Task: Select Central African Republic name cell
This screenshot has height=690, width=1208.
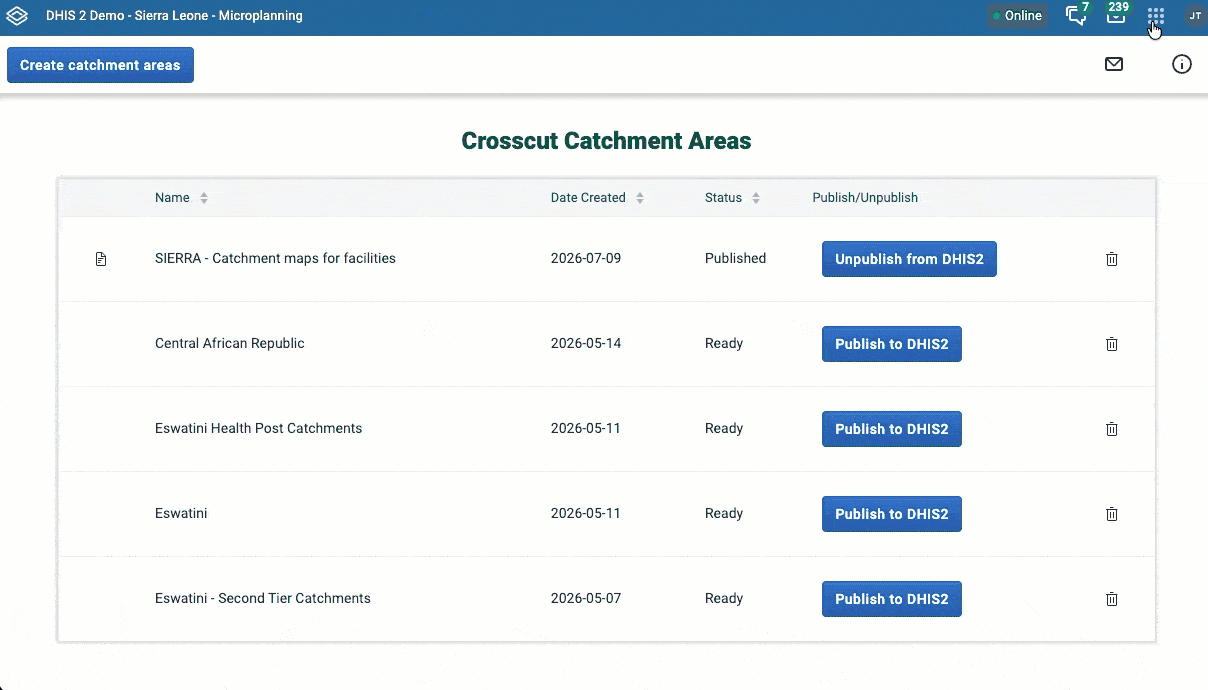Action: 230,343
